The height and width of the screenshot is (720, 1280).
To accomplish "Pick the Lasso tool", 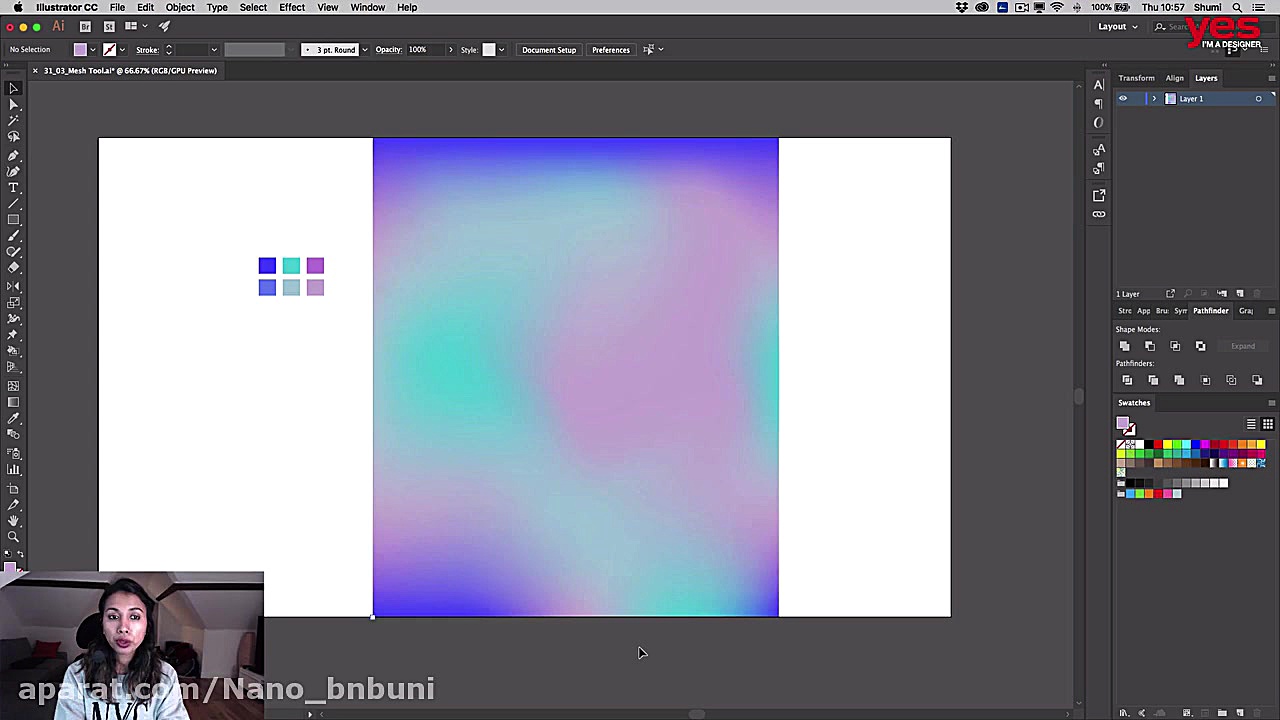I will click(x=14, y=136).
